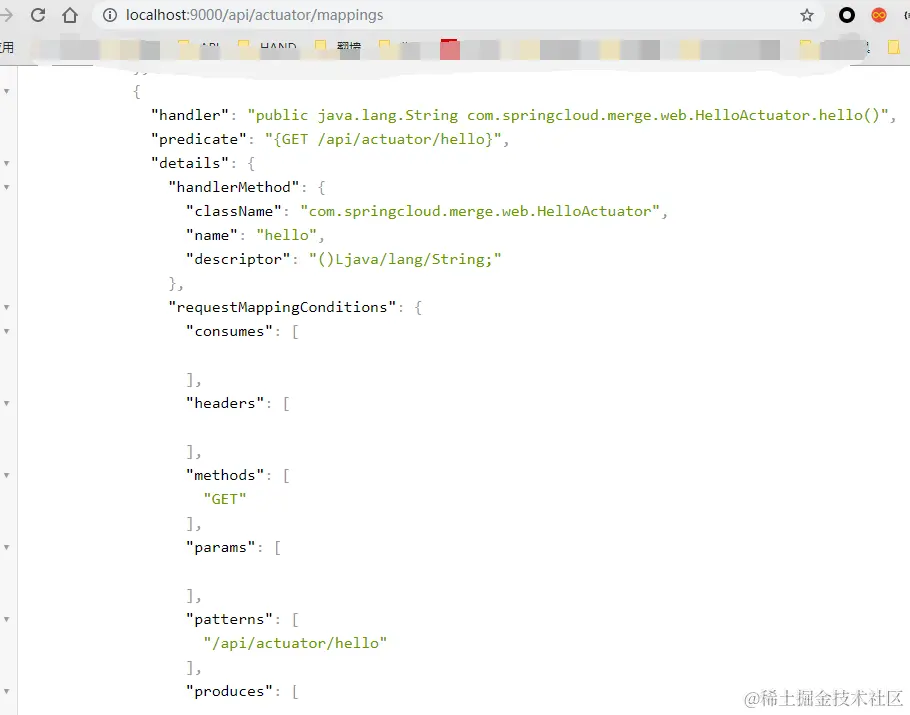Click the "/api/actuator/hello" patterns entry
The width and height of the screenshot is (910, 715).
pos(295,643)
